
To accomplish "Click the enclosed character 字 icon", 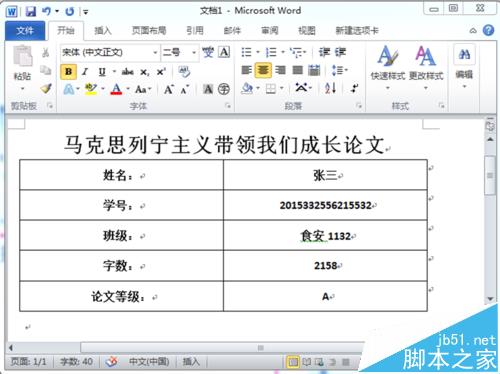I will 224,89.
